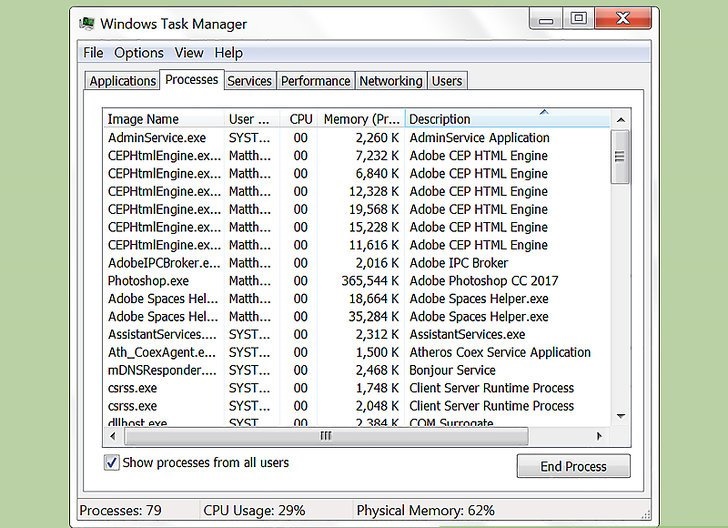Click the Bonjour Service description

pyautogui.click(x=452, y=370)
